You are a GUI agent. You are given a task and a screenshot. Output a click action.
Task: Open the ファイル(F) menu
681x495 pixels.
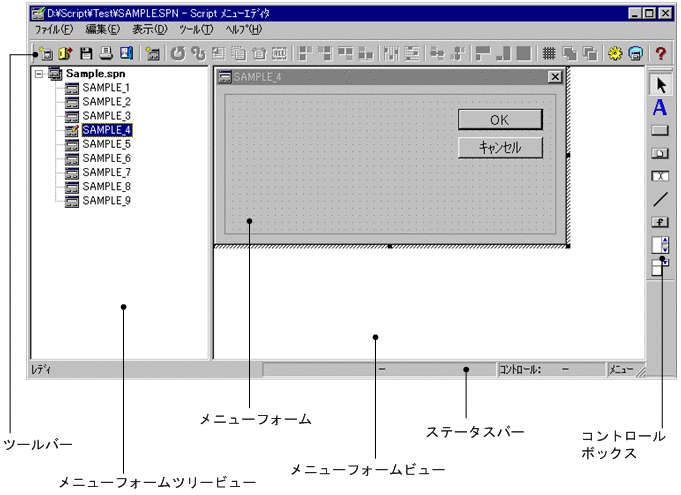click(54, 30)
